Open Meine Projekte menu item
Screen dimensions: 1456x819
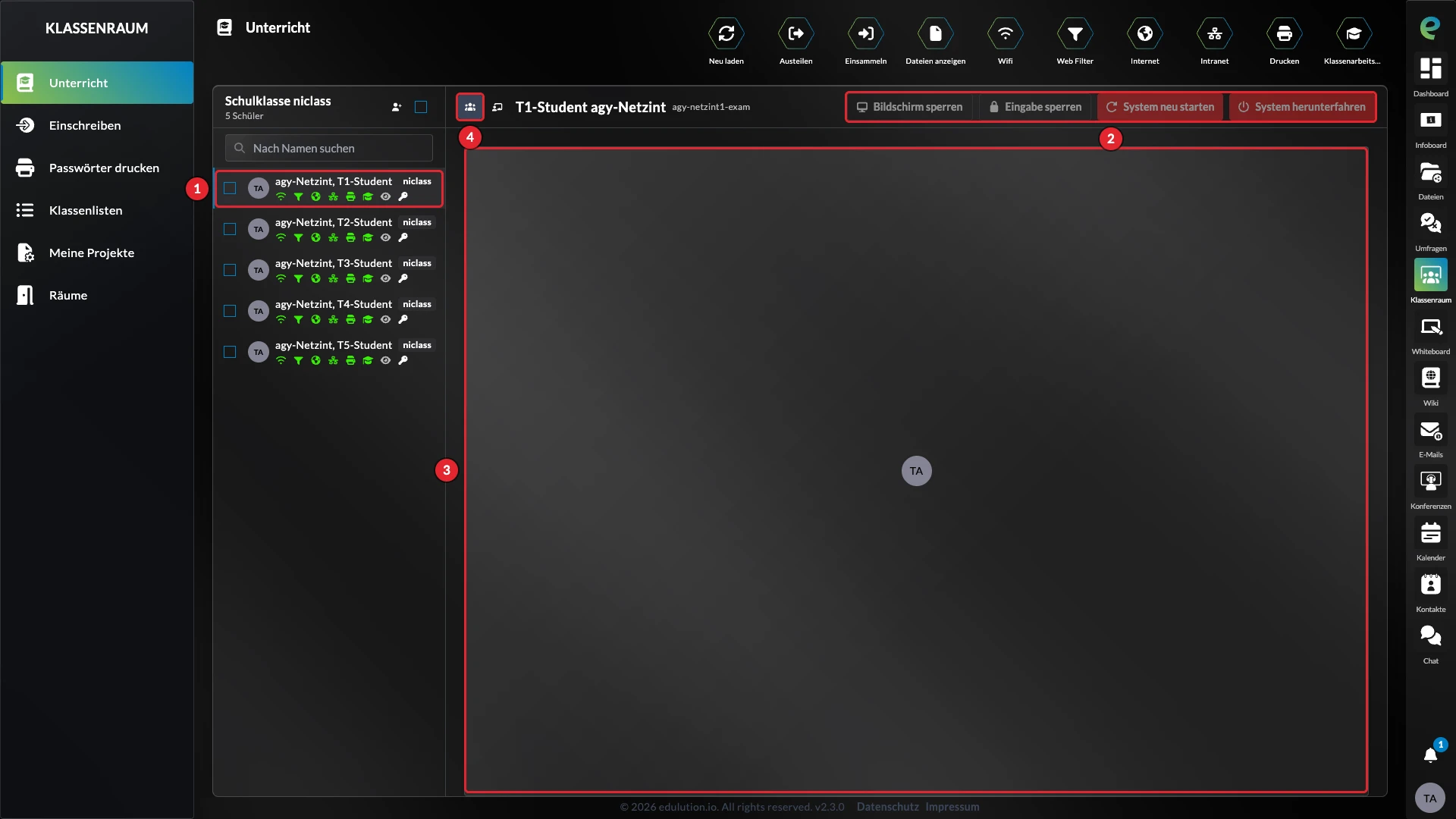click(97, 253)
